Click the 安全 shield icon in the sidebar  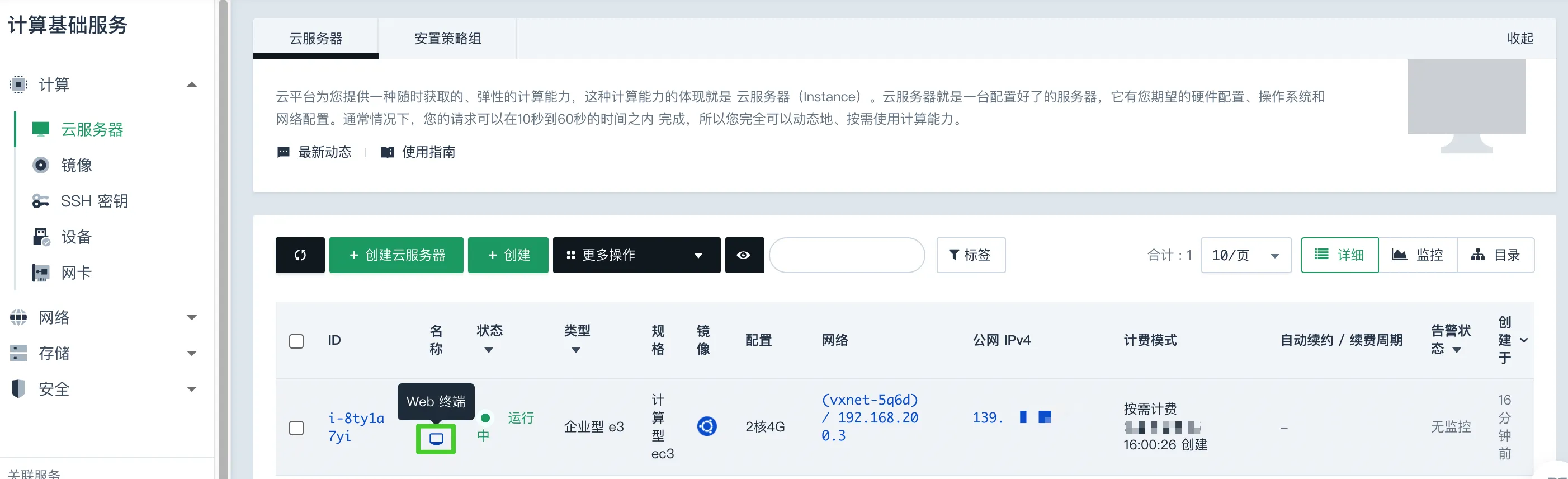(x=18, y=389)
